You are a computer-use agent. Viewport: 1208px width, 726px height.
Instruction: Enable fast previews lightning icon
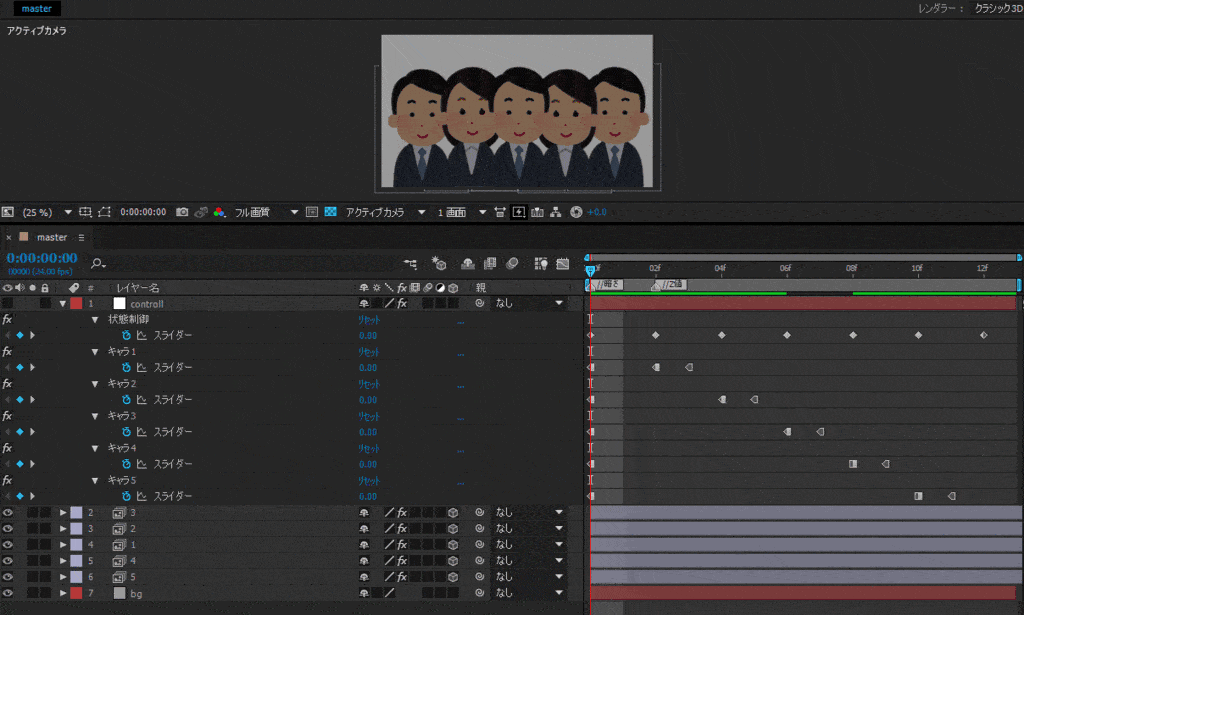tap(518, 212)
